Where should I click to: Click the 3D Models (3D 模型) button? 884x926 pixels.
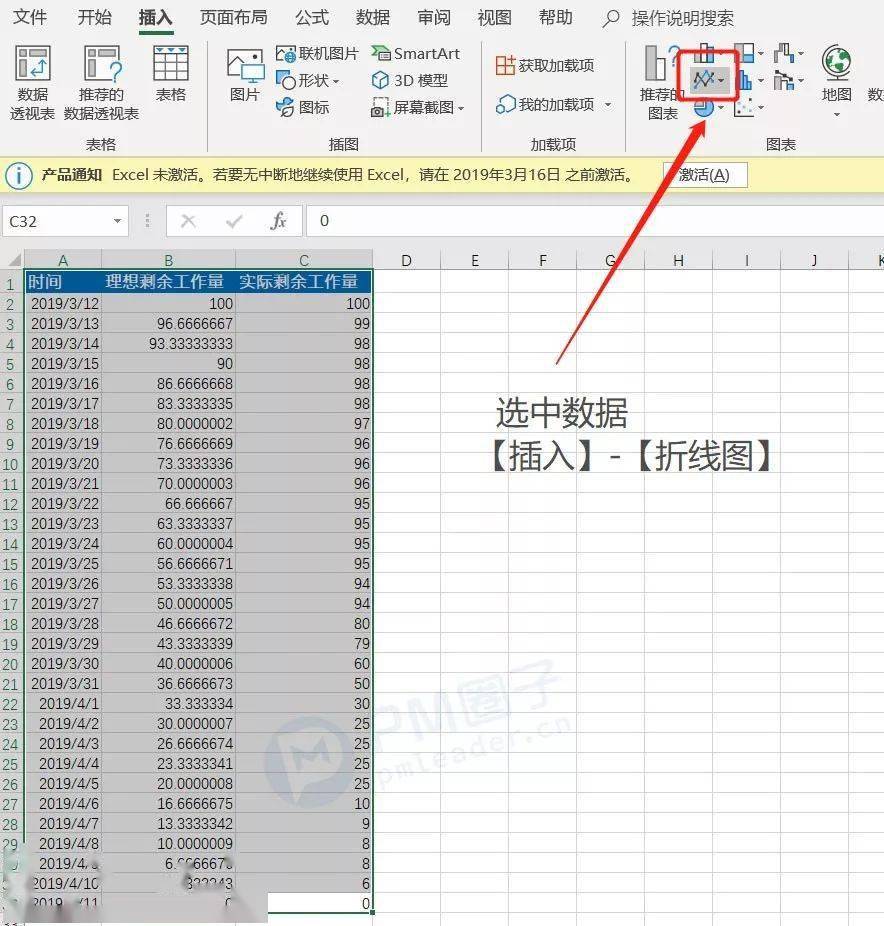(410, 80)
